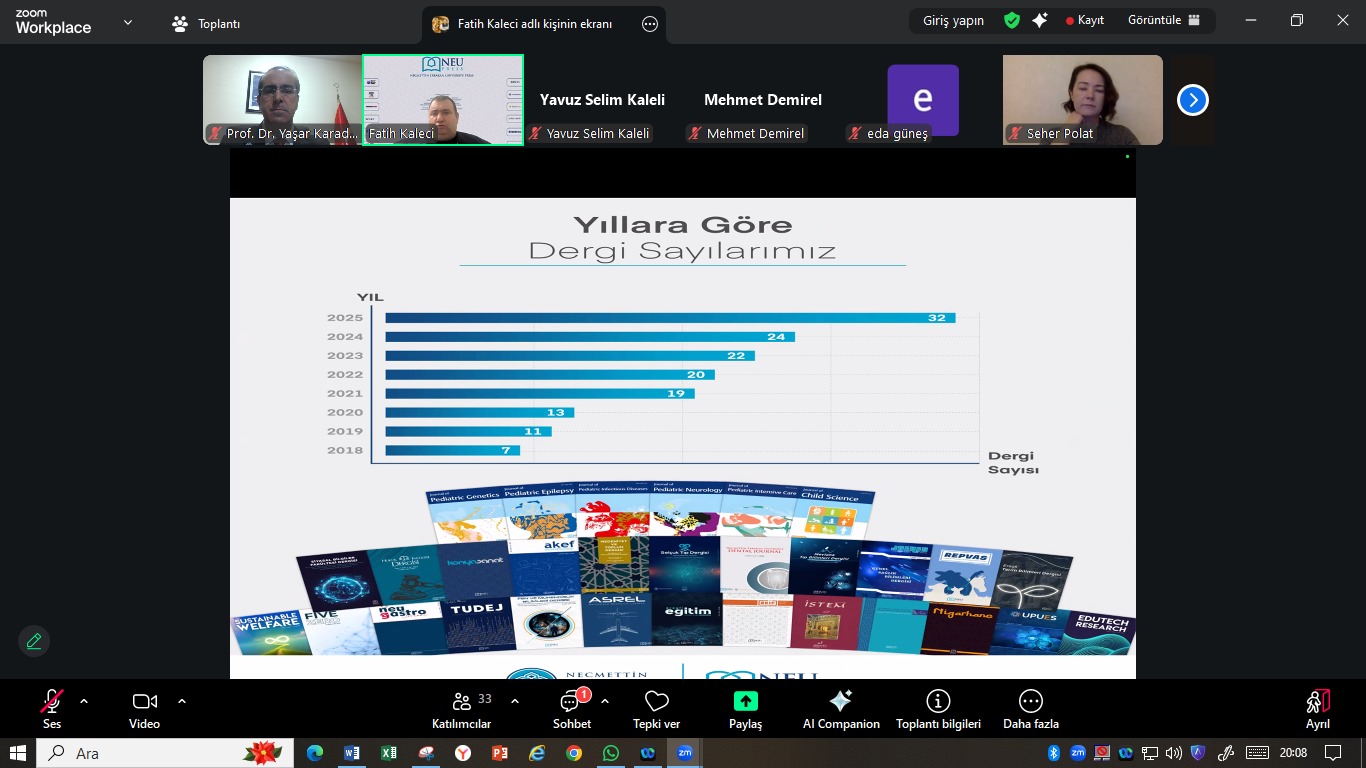Viewport: 1366px width, 768px height.
Task: Show Toplantı bilgileri meeting info
Action: click(x=937, y=706)
